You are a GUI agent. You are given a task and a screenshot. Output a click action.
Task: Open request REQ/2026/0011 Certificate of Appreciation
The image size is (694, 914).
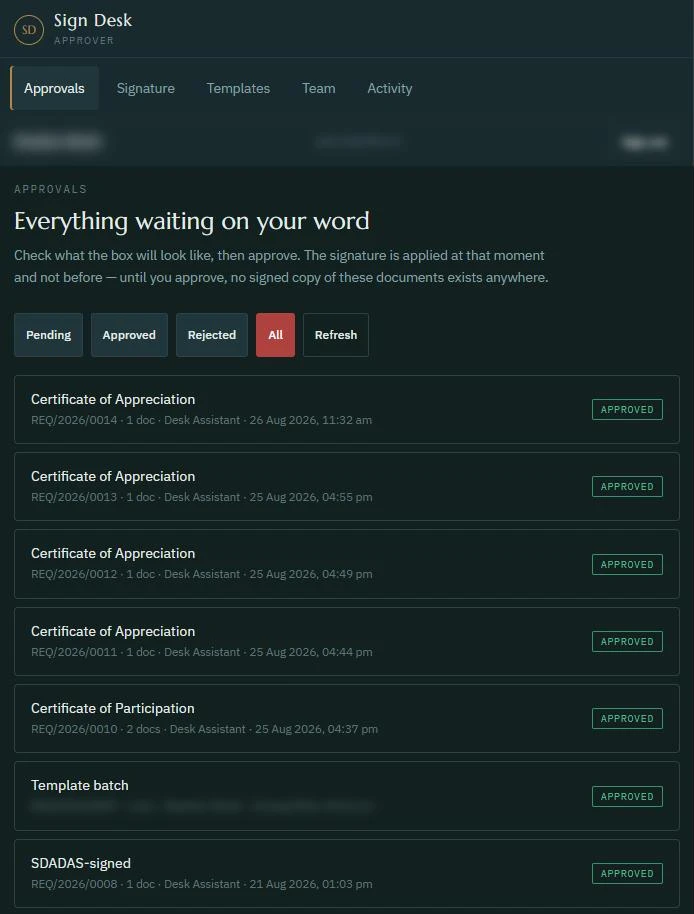(347, 641)
